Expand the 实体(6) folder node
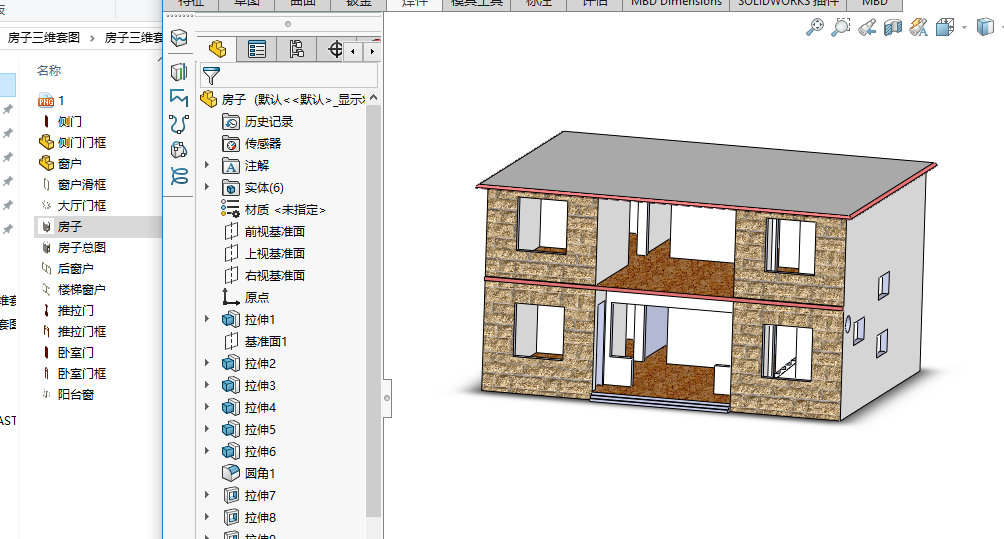 point(208,188)
